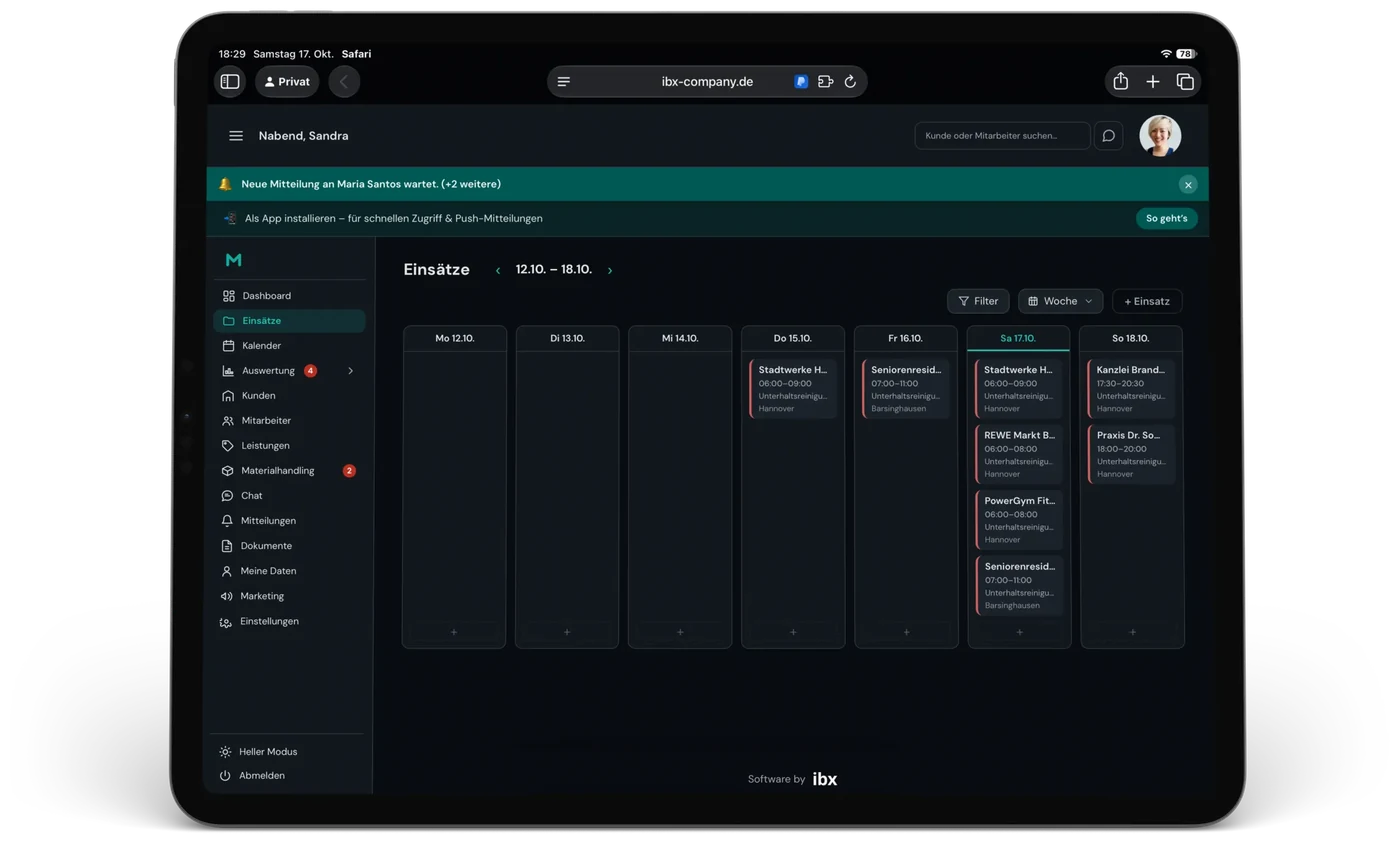Open the Kanzlei Brand card on Sunday

coord(1132,389)
